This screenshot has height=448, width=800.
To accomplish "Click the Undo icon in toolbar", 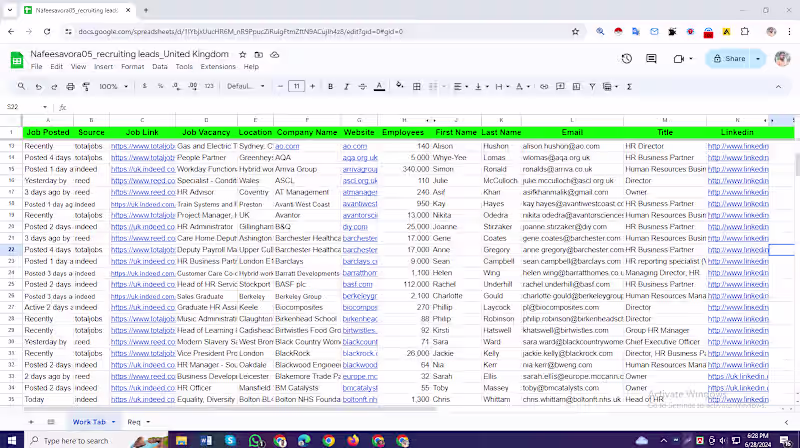I will tap(39, 87).
